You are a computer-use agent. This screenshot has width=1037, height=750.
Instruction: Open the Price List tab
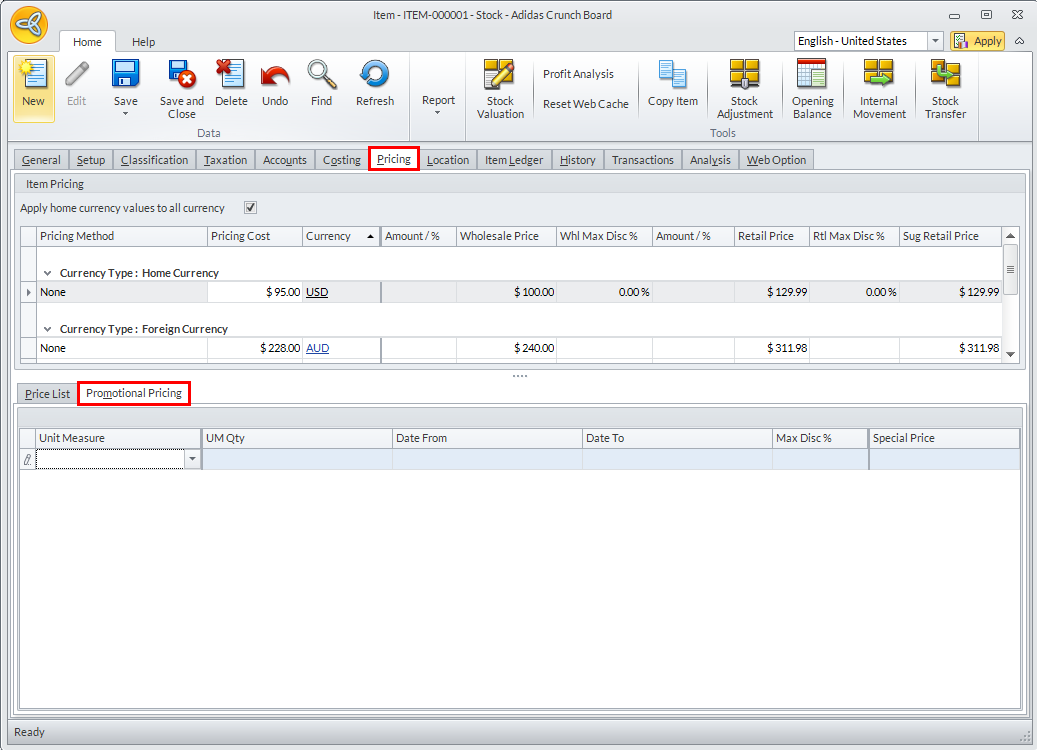pos(47,394)
